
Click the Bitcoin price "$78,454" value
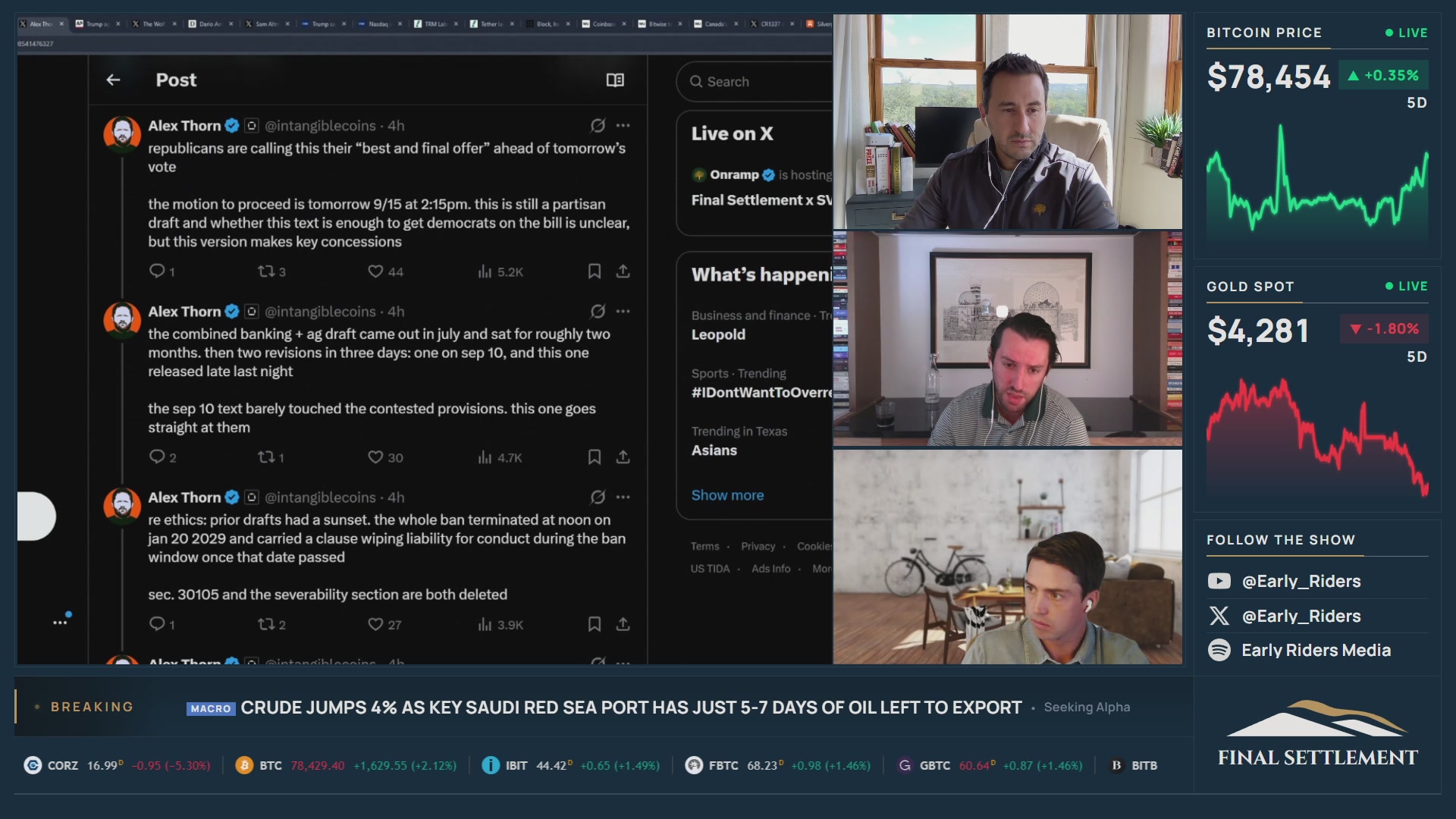(1269, 77)
